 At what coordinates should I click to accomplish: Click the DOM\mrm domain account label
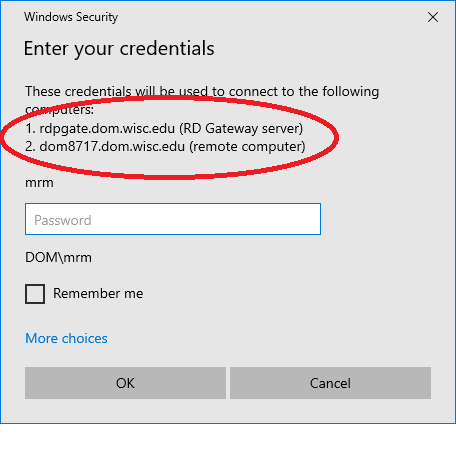click(58, 257)
